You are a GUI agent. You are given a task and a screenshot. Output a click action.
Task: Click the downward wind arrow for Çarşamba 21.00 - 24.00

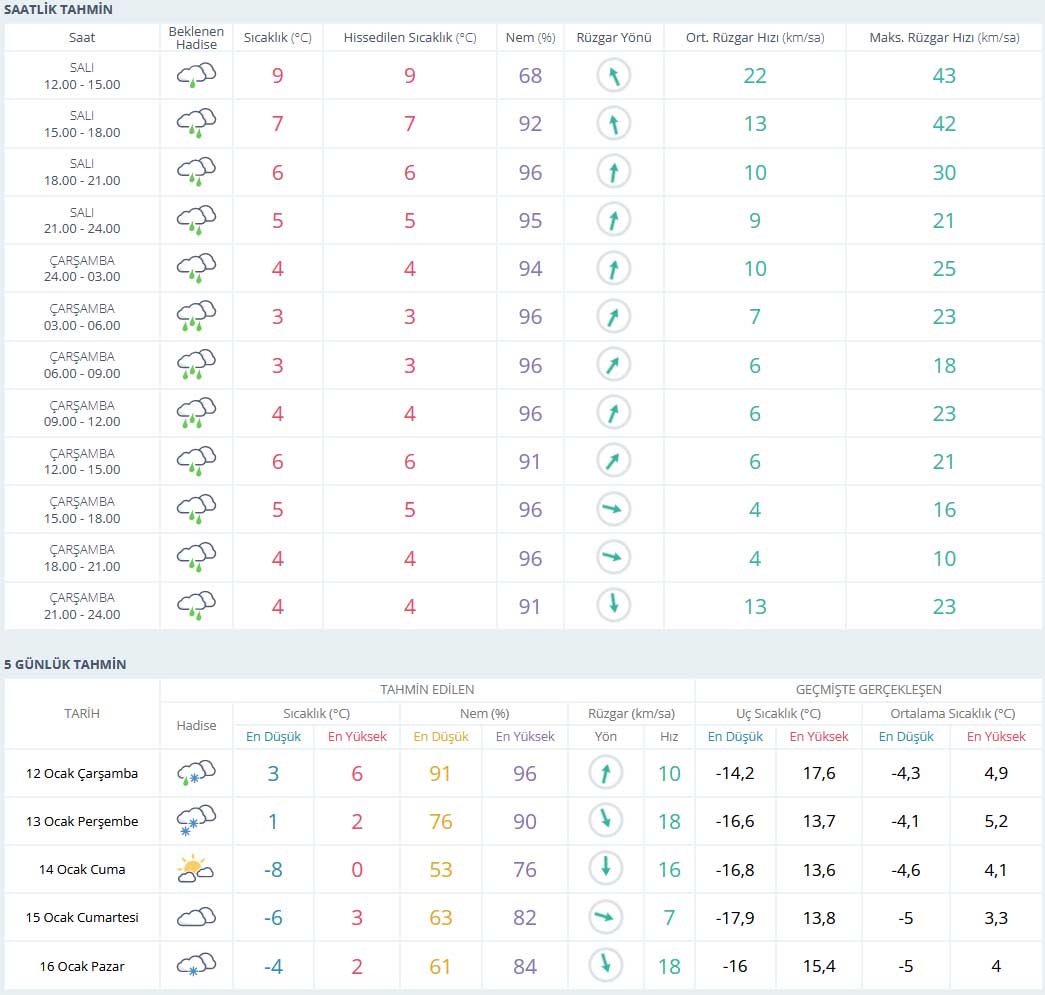pos(614,606)
